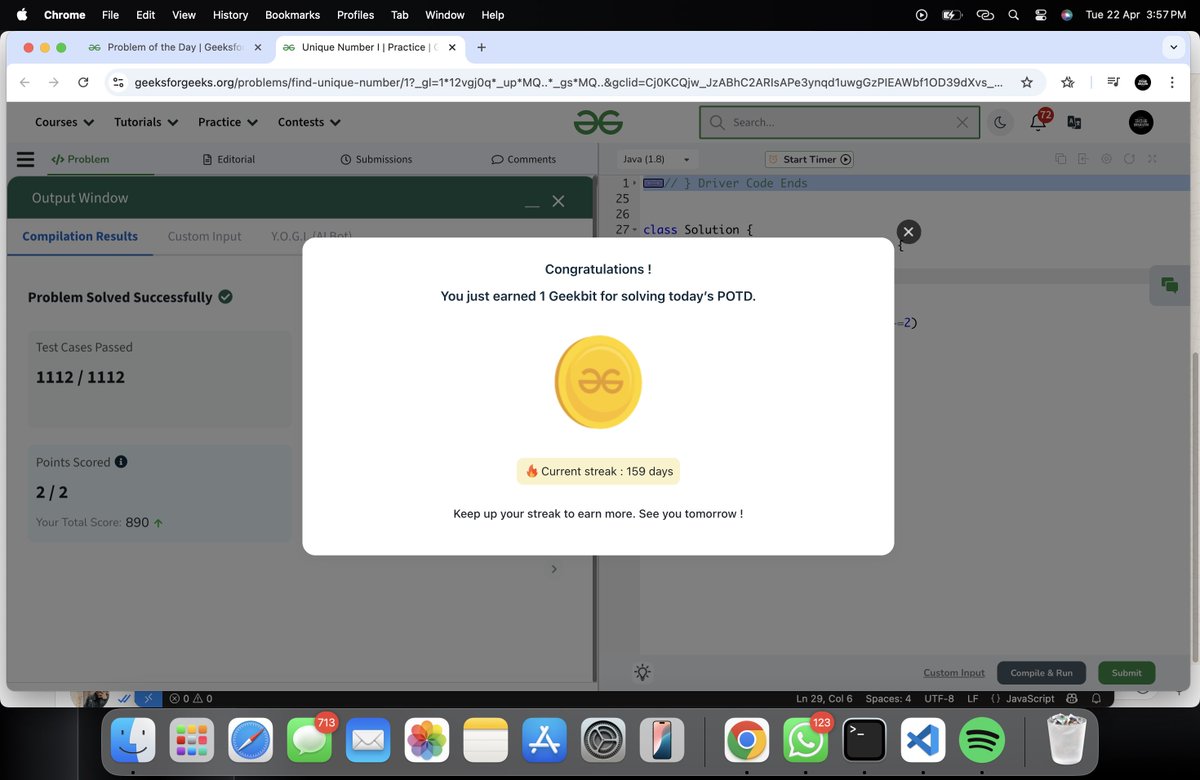Reload the page in Chrome
This screenshot has height=780, width=1200.
point(83,83)
